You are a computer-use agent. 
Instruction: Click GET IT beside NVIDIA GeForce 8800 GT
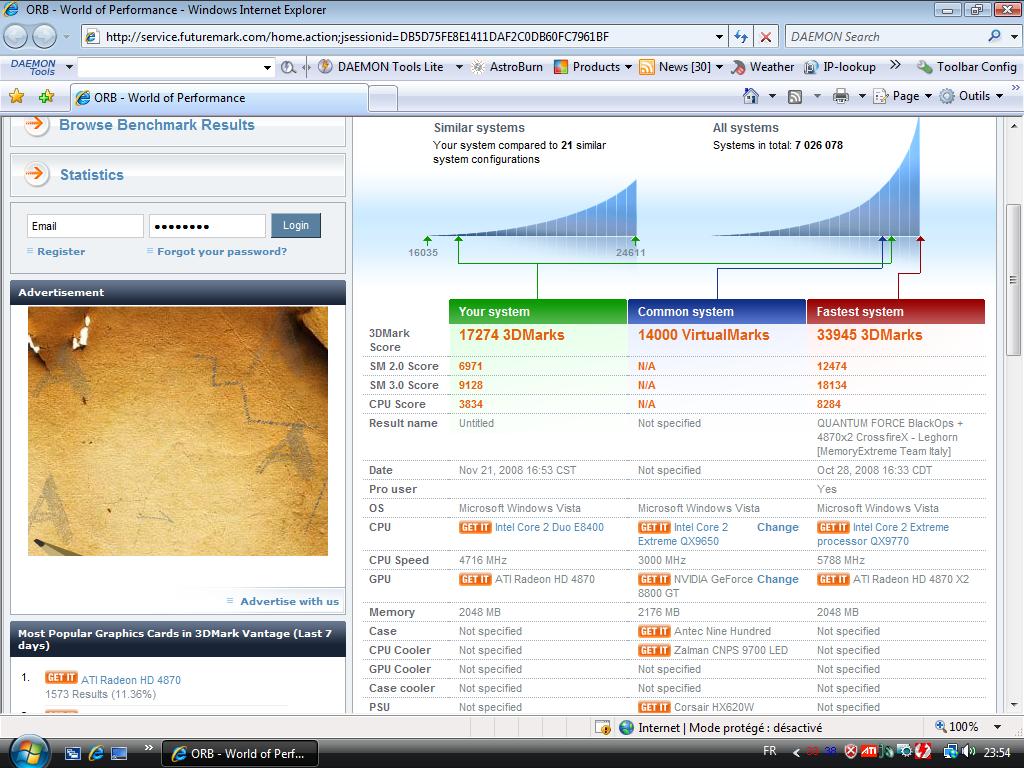(x=654, y=579)
